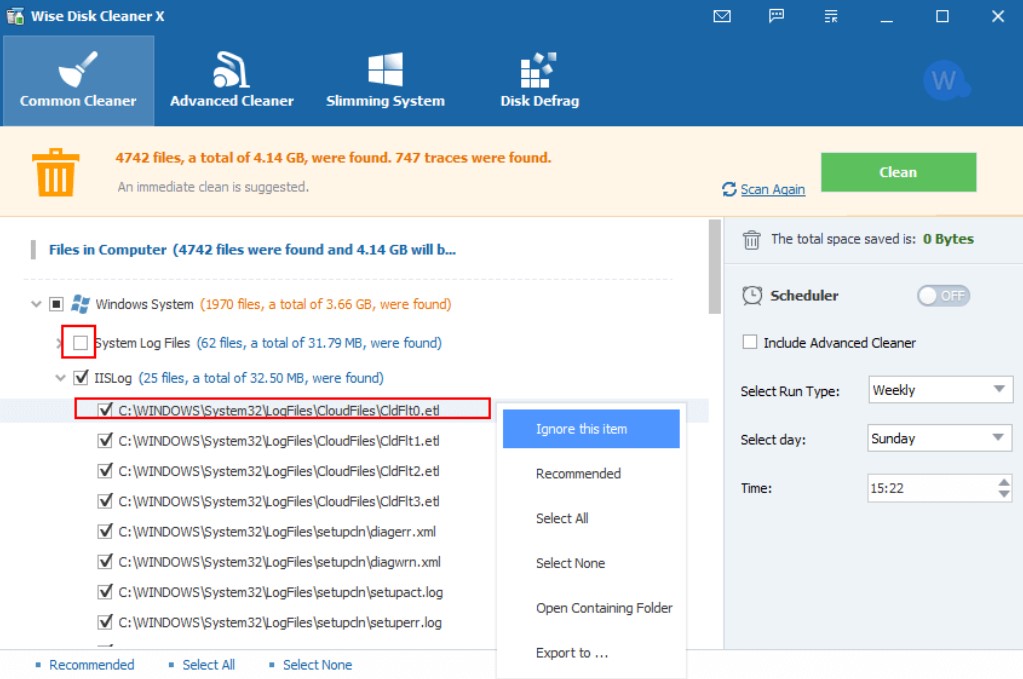Open the mail feedback icon in title bar

coord(722,16)
